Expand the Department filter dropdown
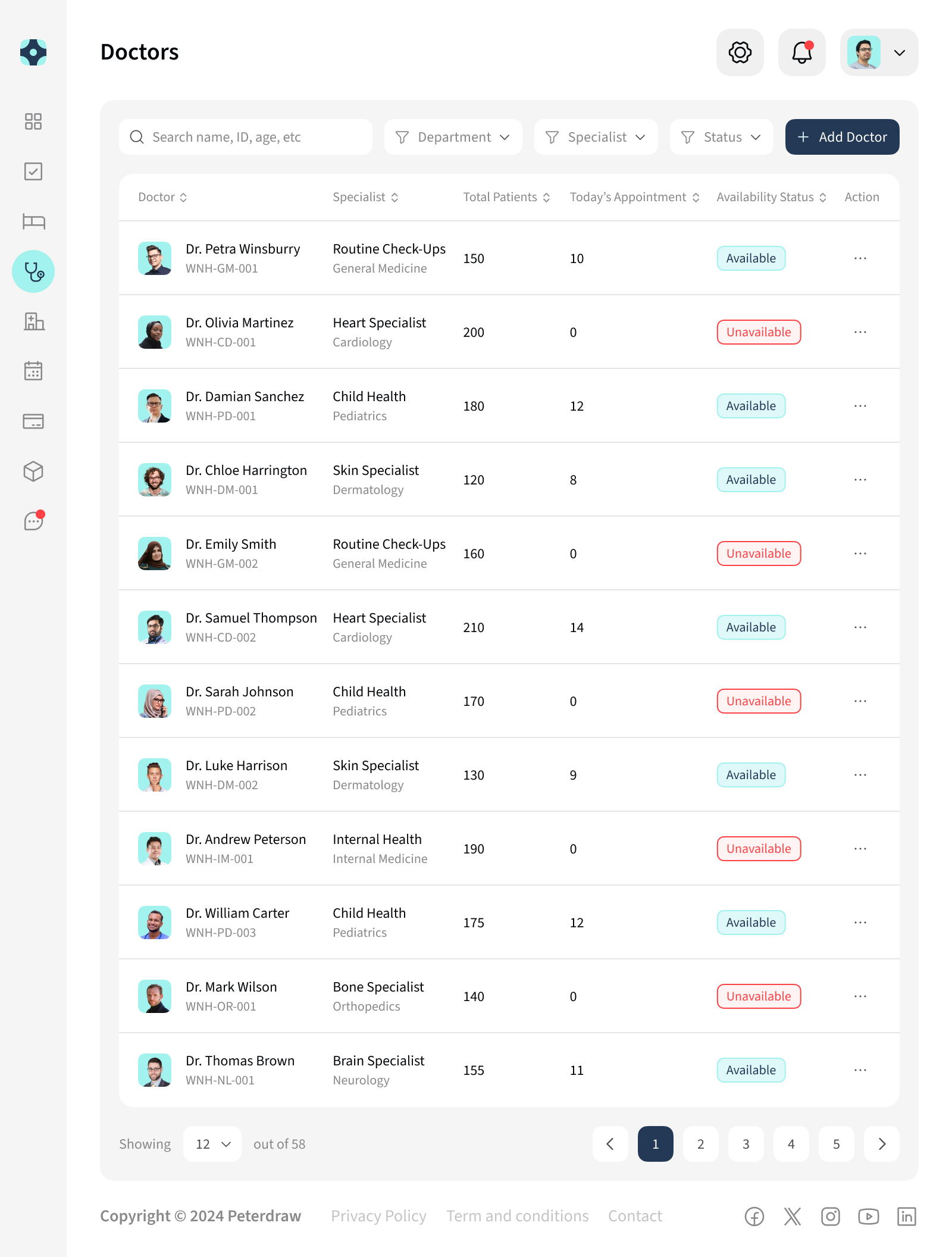The width and height of the screenshot is (952, 1257). click(x=453, y=136)
